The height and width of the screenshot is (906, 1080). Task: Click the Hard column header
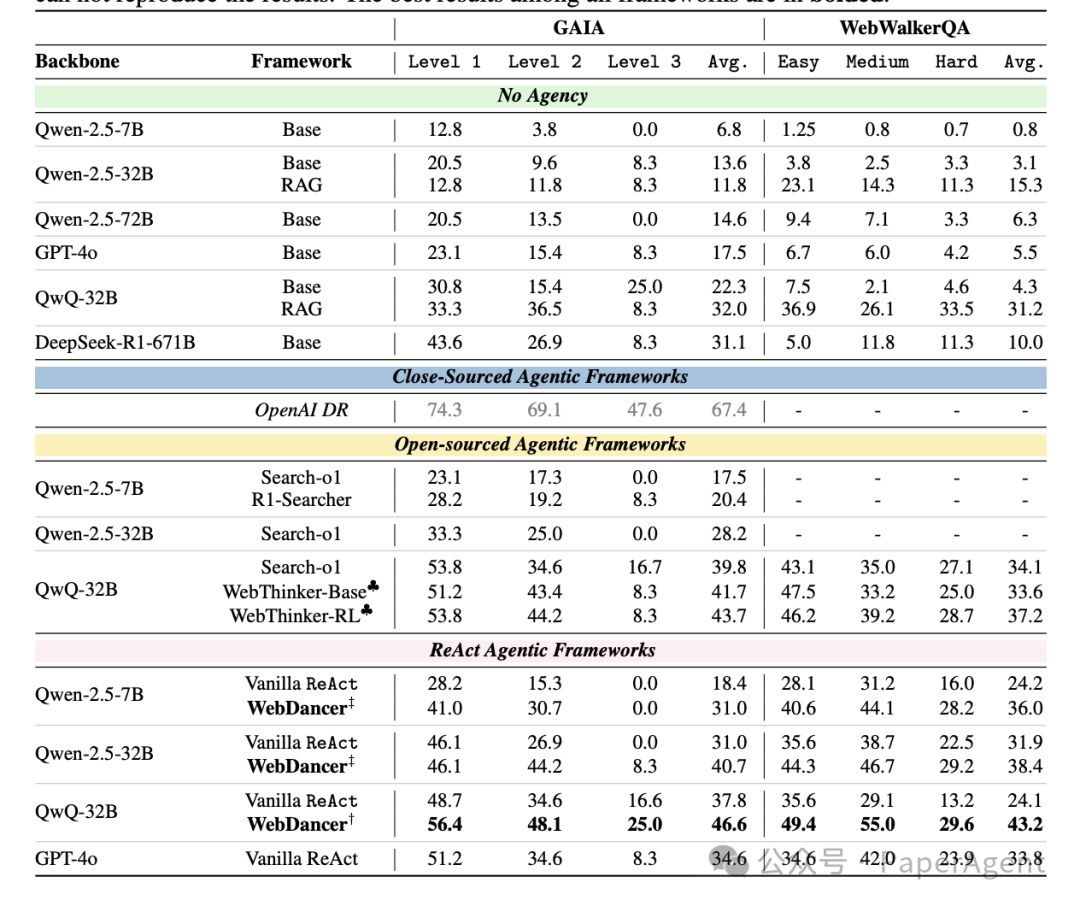[x=956, y=62]
